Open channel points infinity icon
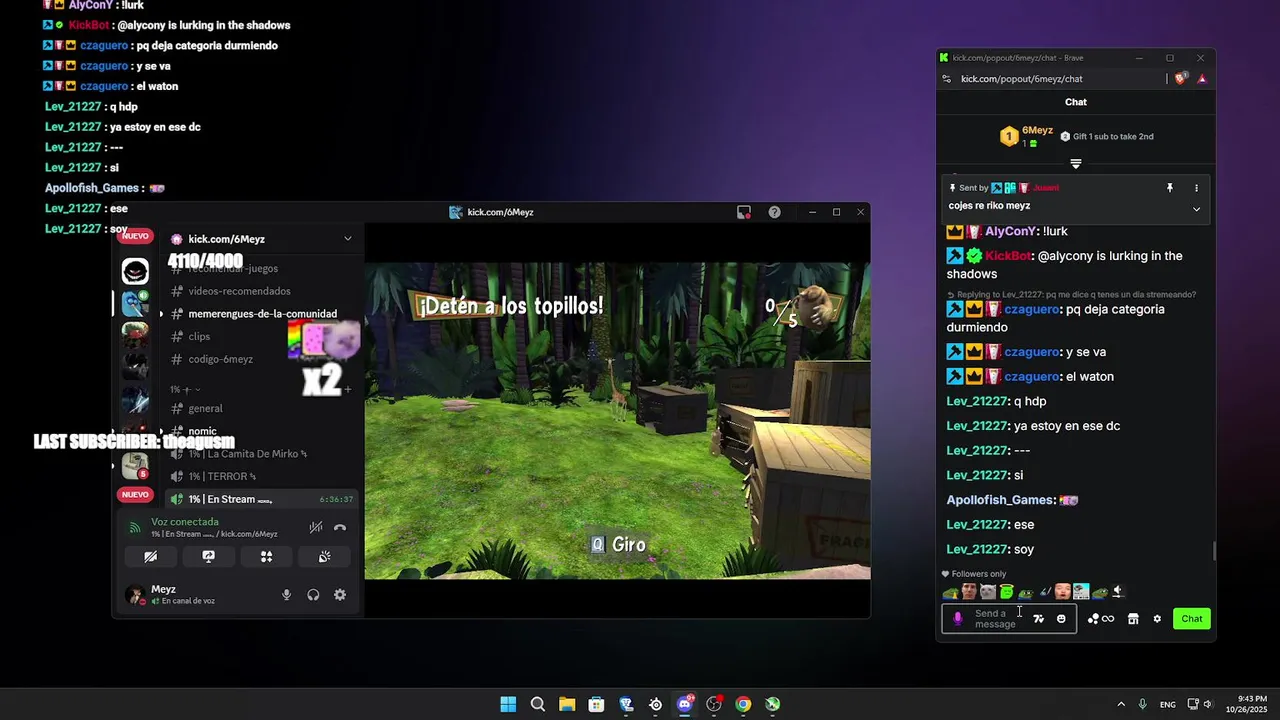 [x=1100, y=619]
